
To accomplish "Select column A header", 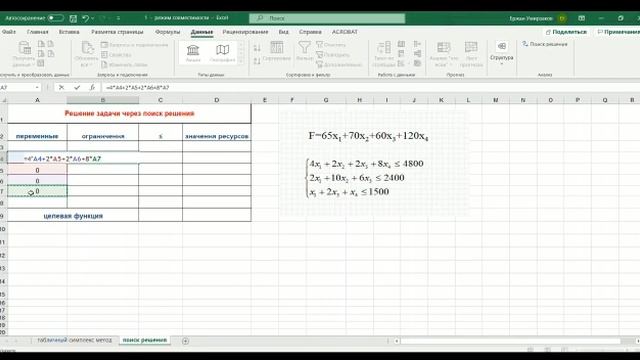I will click(37, 100).
